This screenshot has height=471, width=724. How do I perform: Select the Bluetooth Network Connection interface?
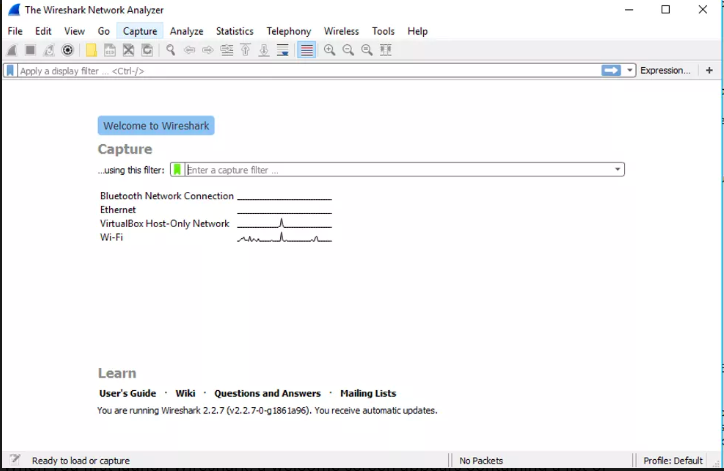coord(167,196)
